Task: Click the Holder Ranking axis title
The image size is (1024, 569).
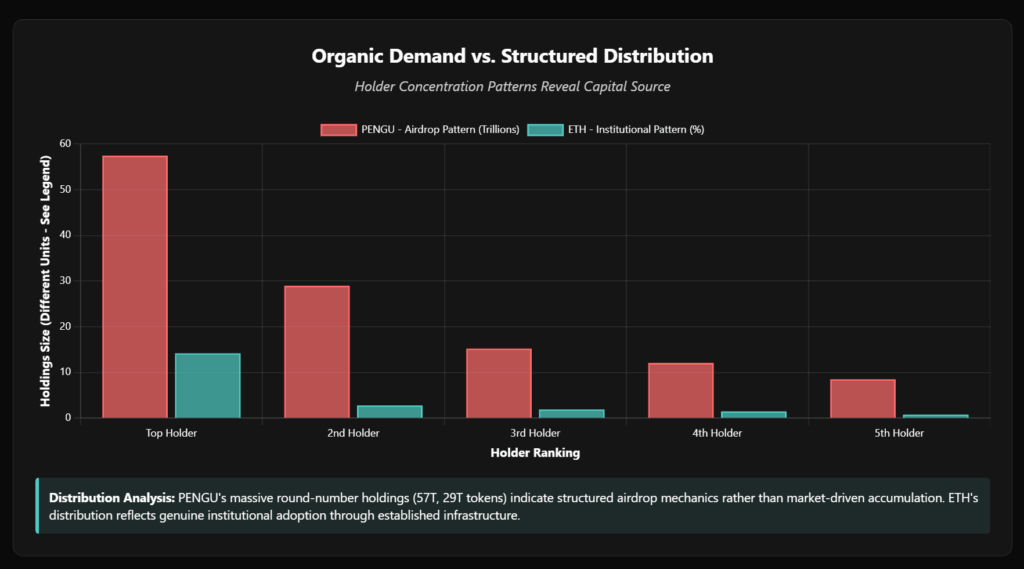Action: pyautogui.click(x=535, y=453)
